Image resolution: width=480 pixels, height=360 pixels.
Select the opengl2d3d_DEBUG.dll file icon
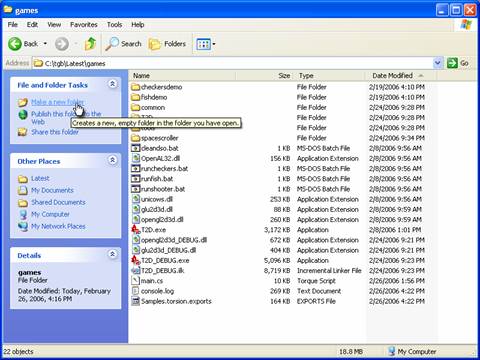[x=135, y=240]
